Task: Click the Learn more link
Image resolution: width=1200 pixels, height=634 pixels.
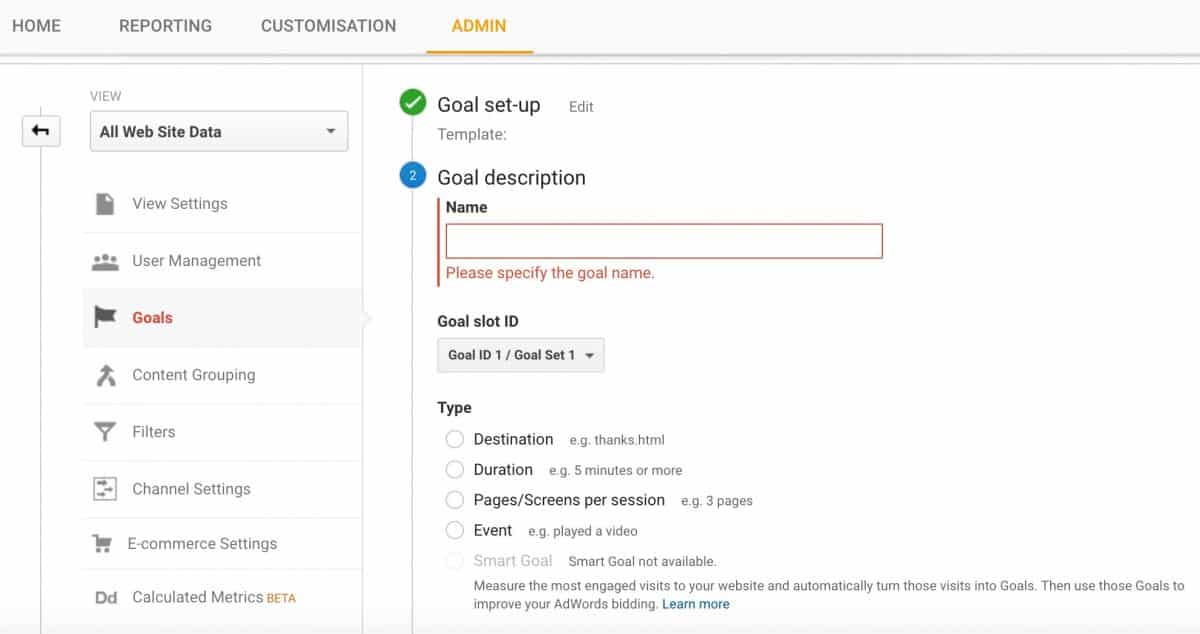Action: click(696, 604)
